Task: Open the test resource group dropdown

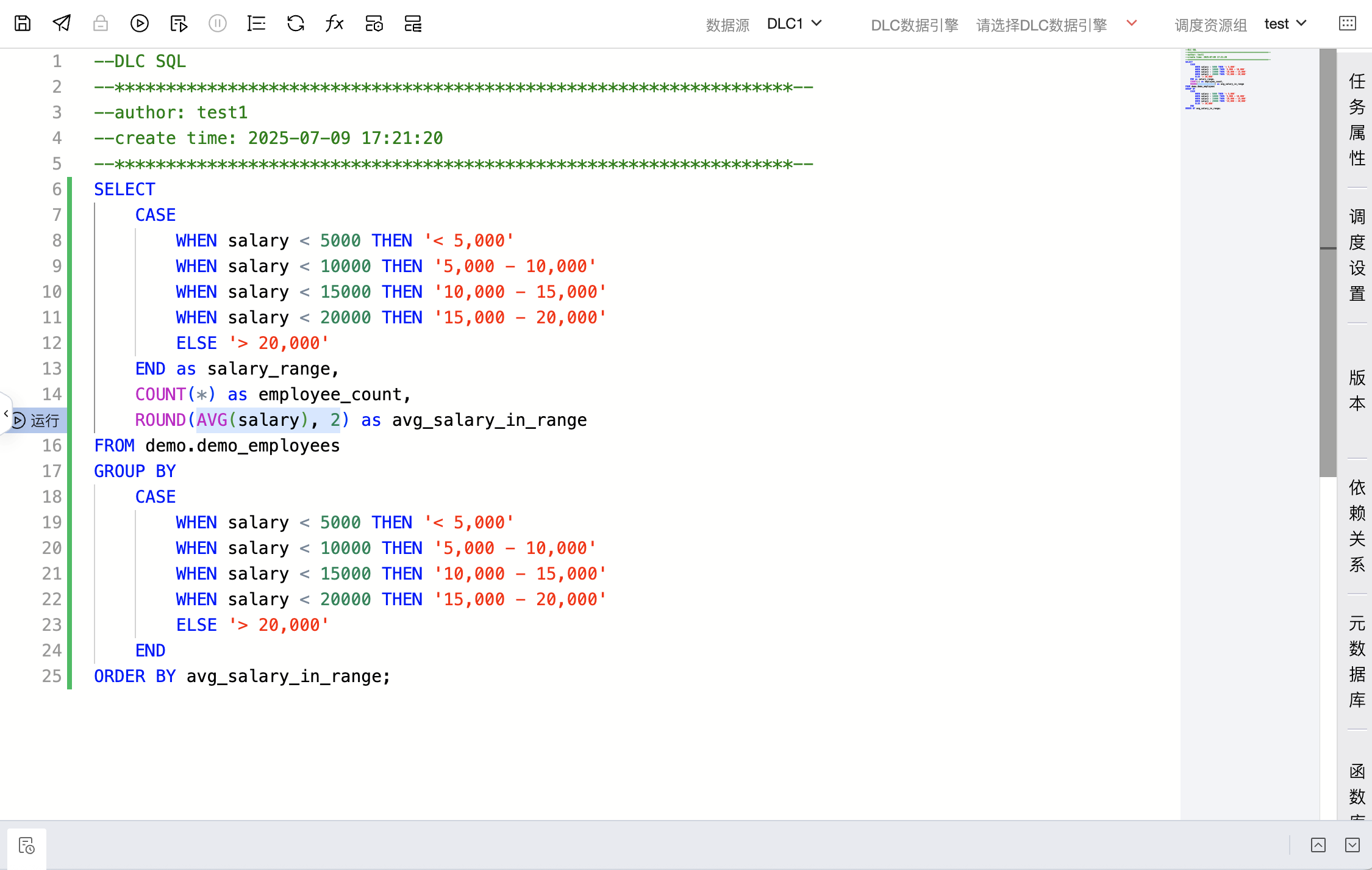Action: click(1285, 24)
